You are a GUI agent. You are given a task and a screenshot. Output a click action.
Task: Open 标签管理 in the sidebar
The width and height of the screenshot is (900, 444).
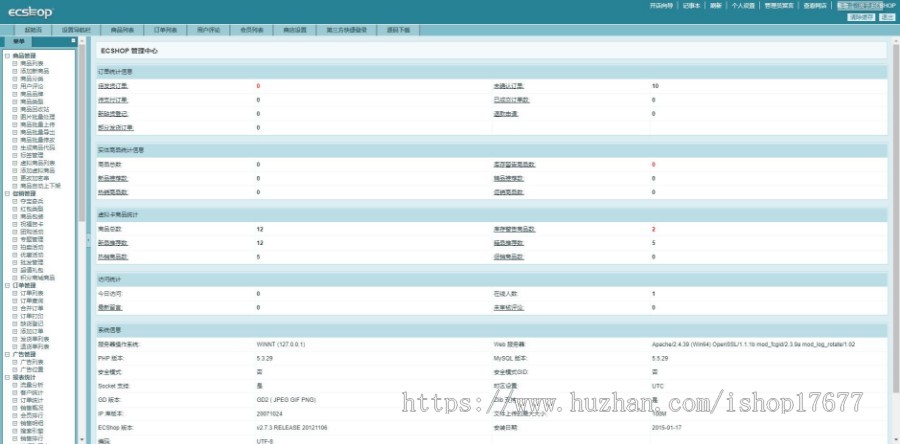(31, 155)
